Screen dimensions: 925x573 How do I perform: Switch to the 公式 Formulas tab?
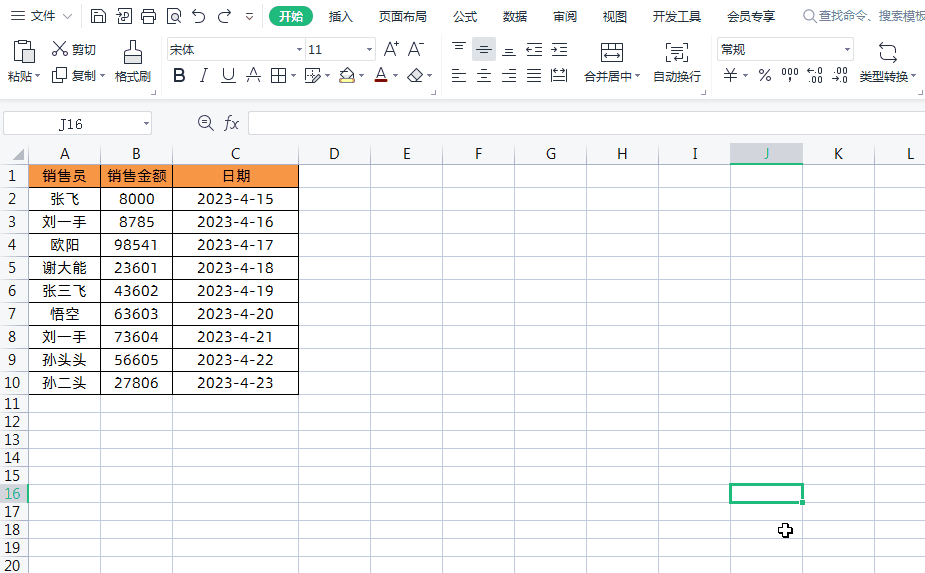tap(465, 17)
